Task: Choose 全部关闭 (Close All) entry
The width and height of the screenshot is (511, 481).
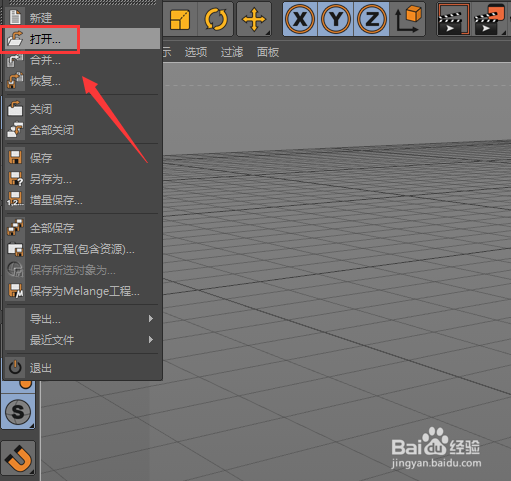Action: [82, 130]
